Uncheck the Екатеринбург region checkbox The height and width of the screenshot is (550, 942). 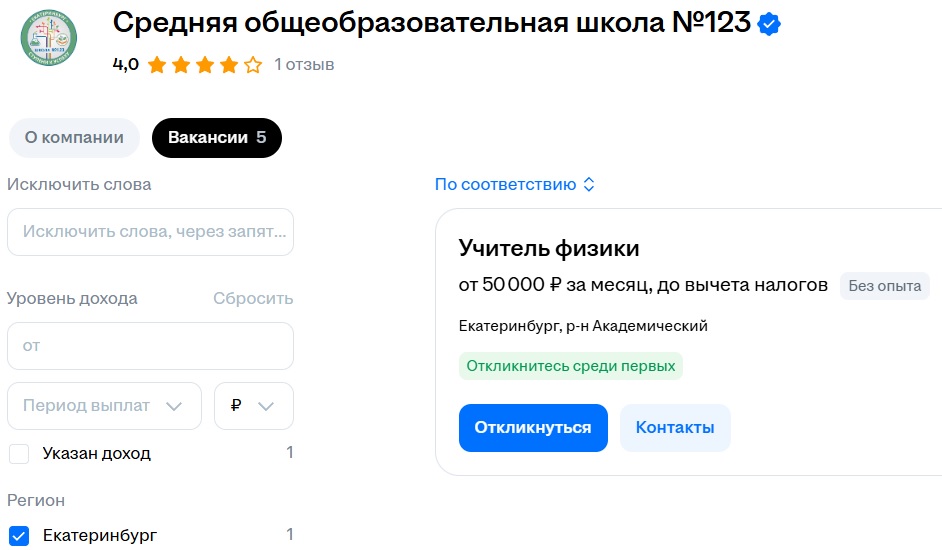coord(19,536)
